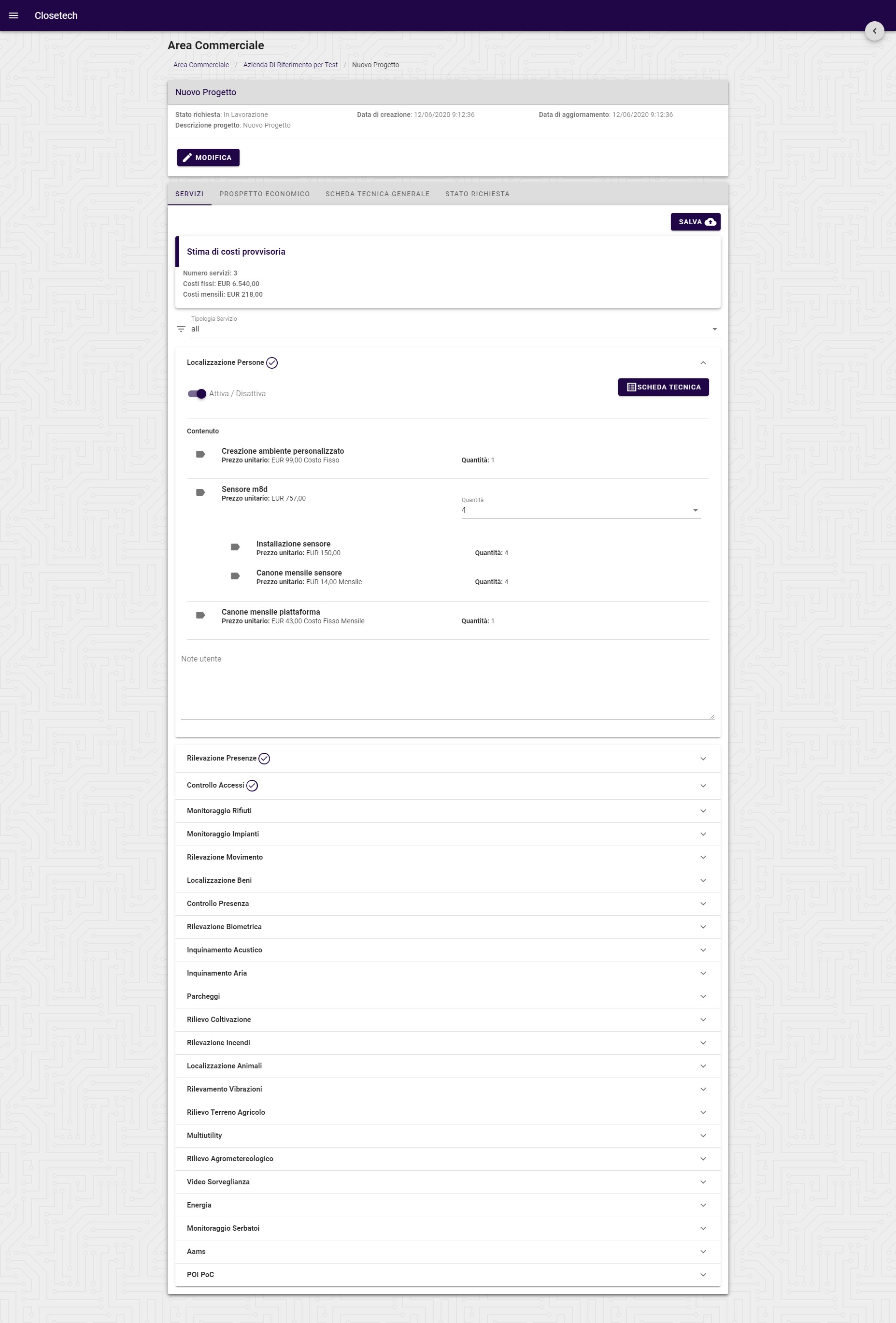This screenshot has height=1323, width=896.
Task: Click the 'Costi mensili: EUR 218,00' text
Action: [x=223, y=295]
